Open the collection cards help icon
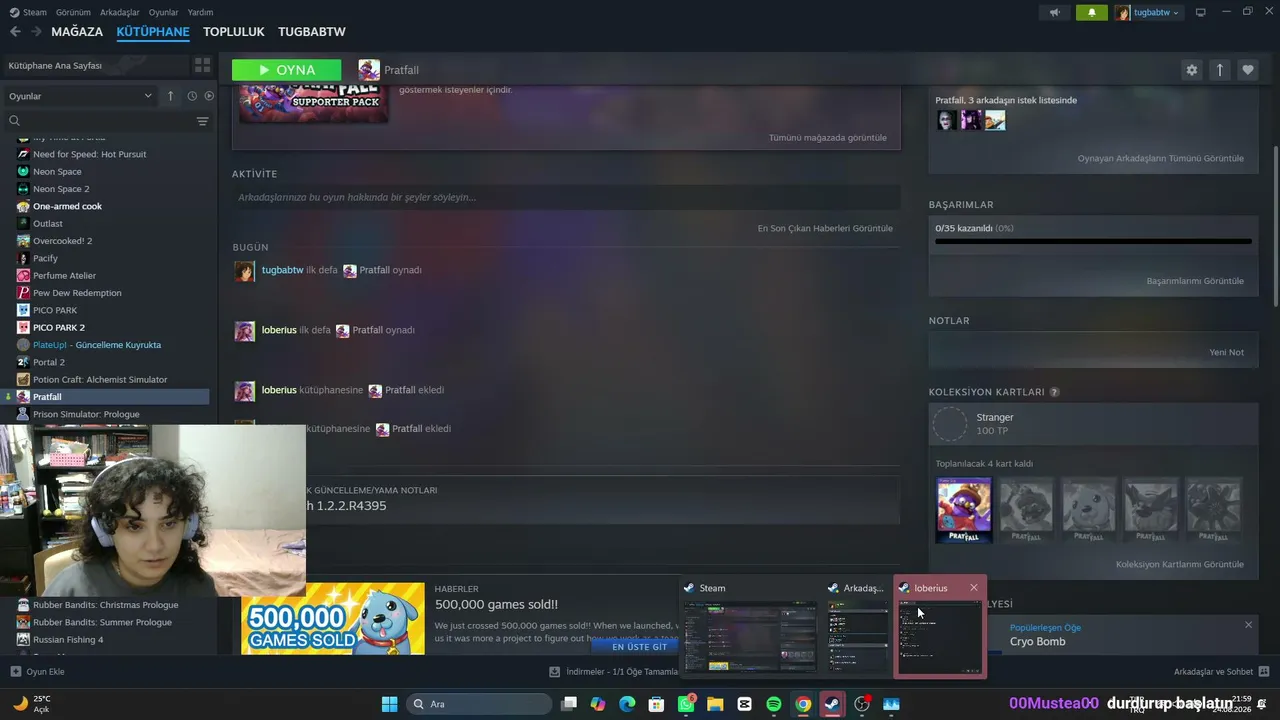Viewport: 1280px width, 720px height. pos(1054,392)
